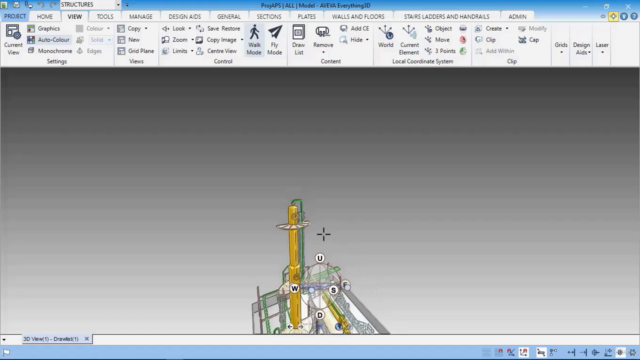The width and height of the screenshot is (640, 360).
Task: Expand the Copy view dropdown
Action: click(x=146, y=29)
